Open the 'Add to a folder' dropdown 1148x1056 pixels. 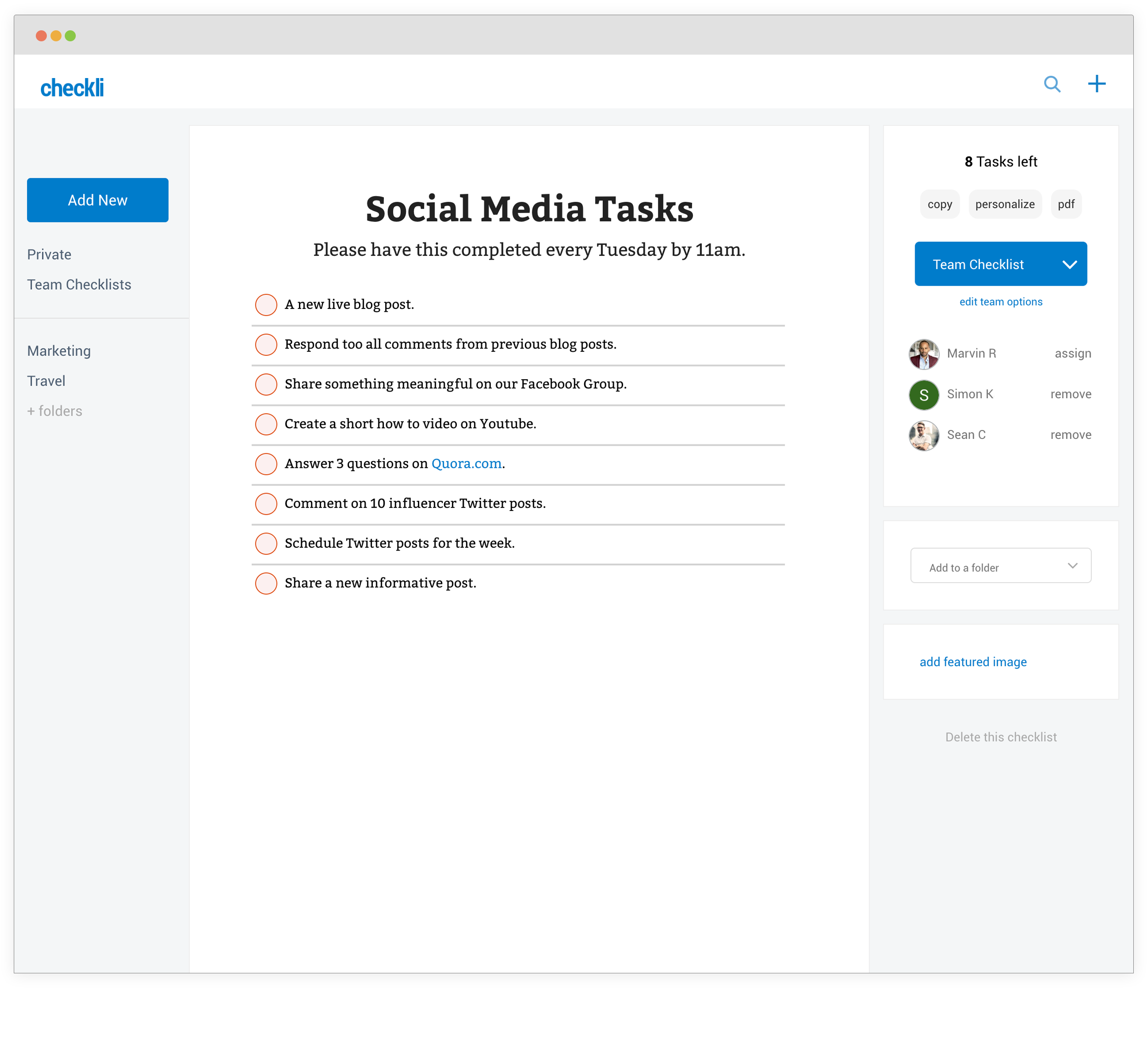(x=1000, y=566)
